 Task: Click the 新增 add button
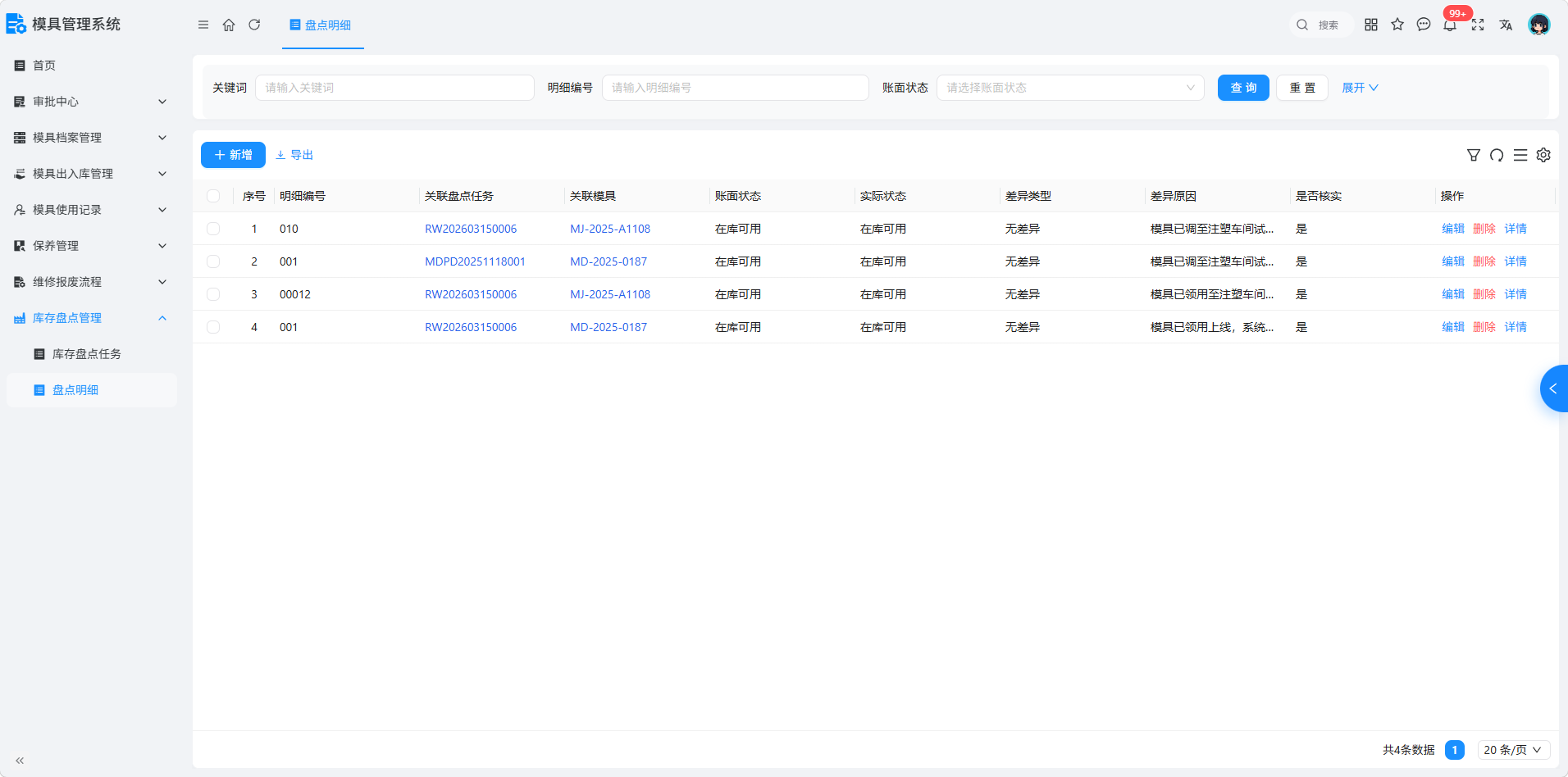(233, 155)
